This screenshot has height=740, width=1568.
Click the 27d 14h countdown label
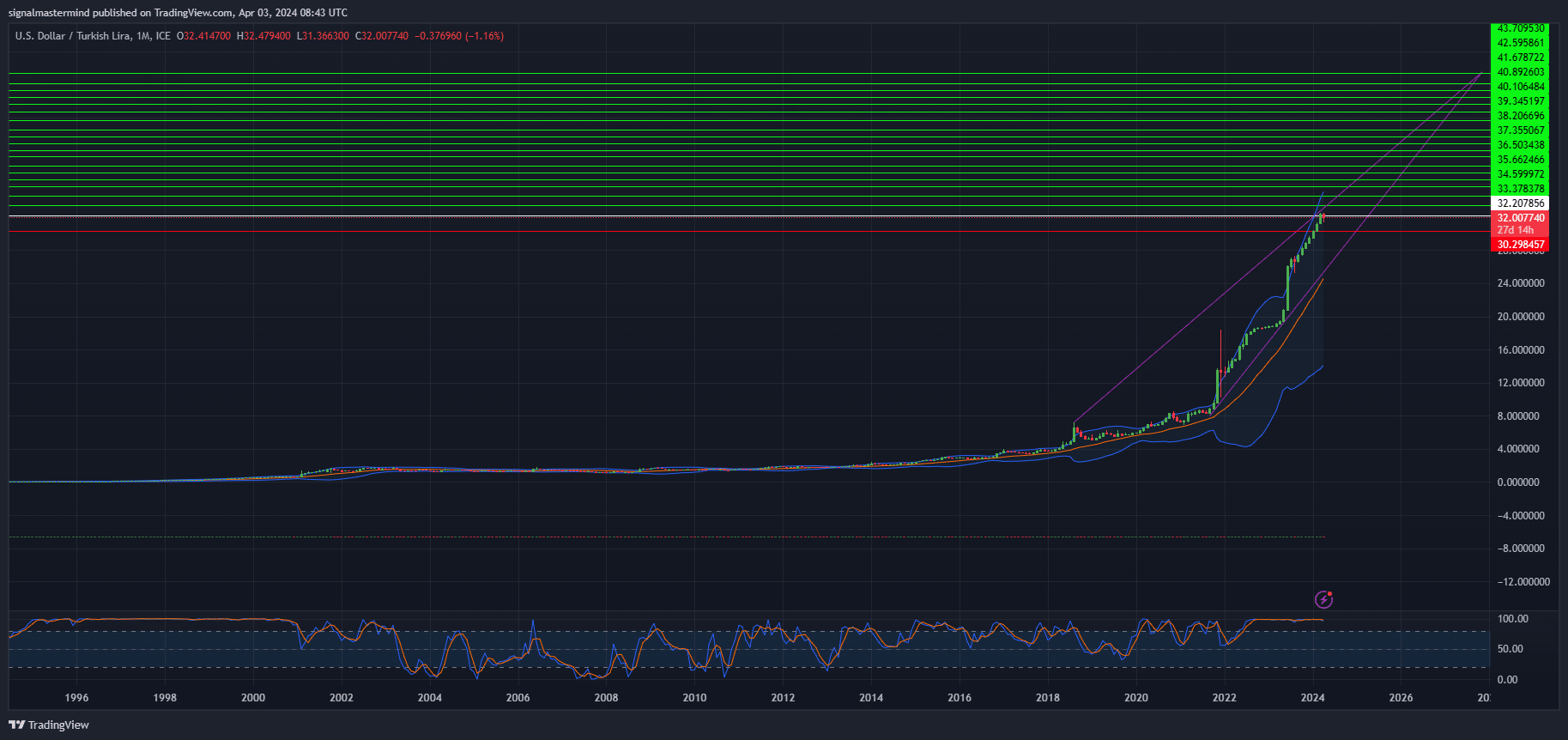(x=1516, y=230)
